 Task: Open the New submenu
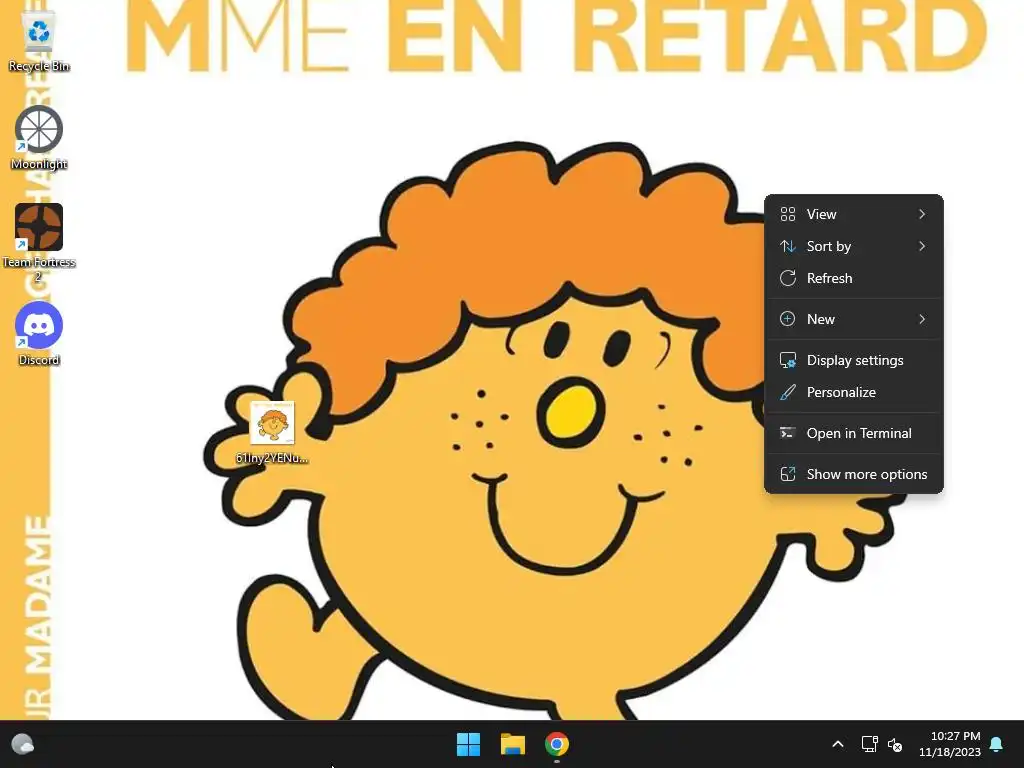(854, 319)
